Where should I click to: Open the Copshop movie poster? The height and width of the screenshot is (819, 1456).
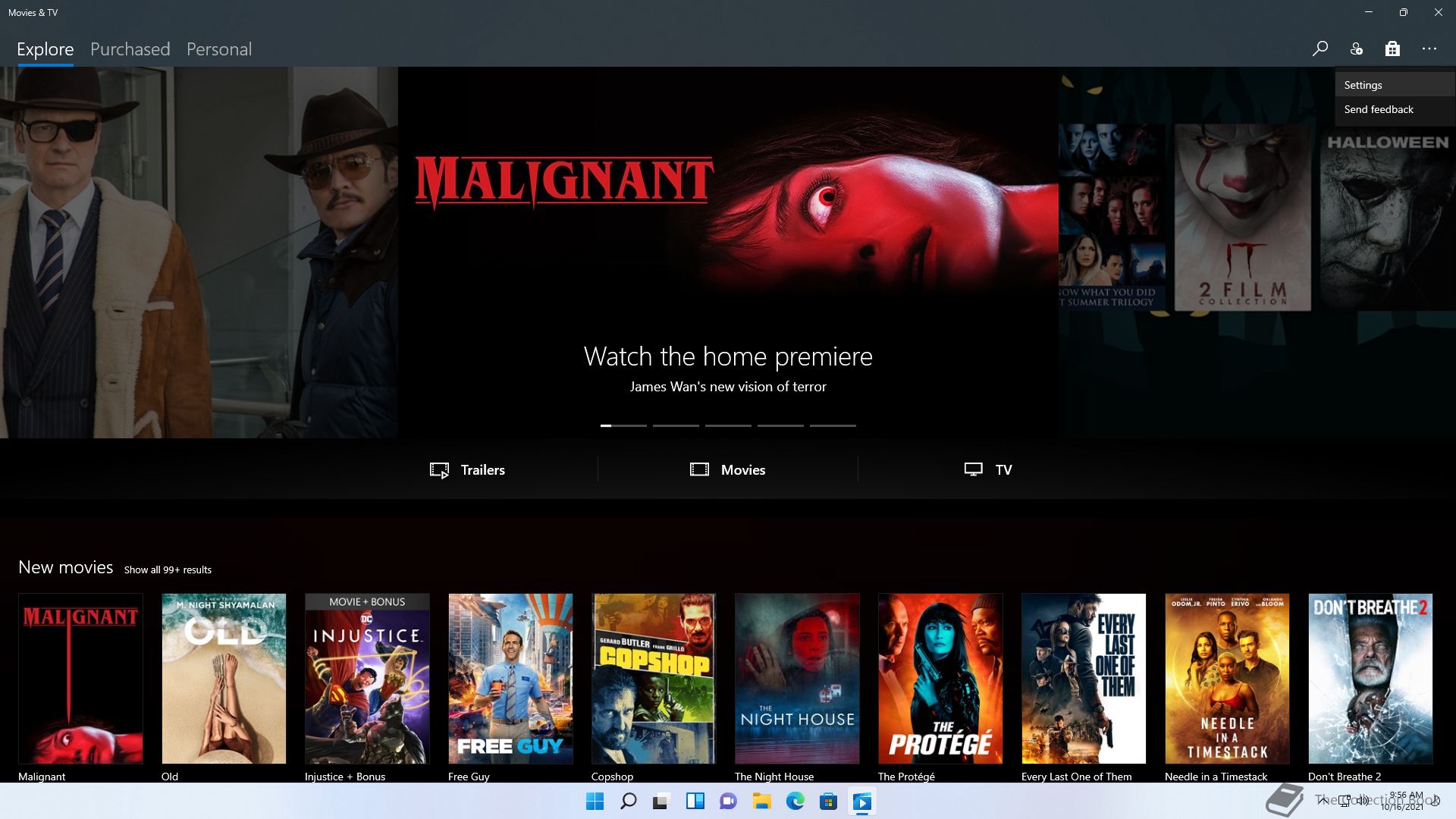[654, 679]
